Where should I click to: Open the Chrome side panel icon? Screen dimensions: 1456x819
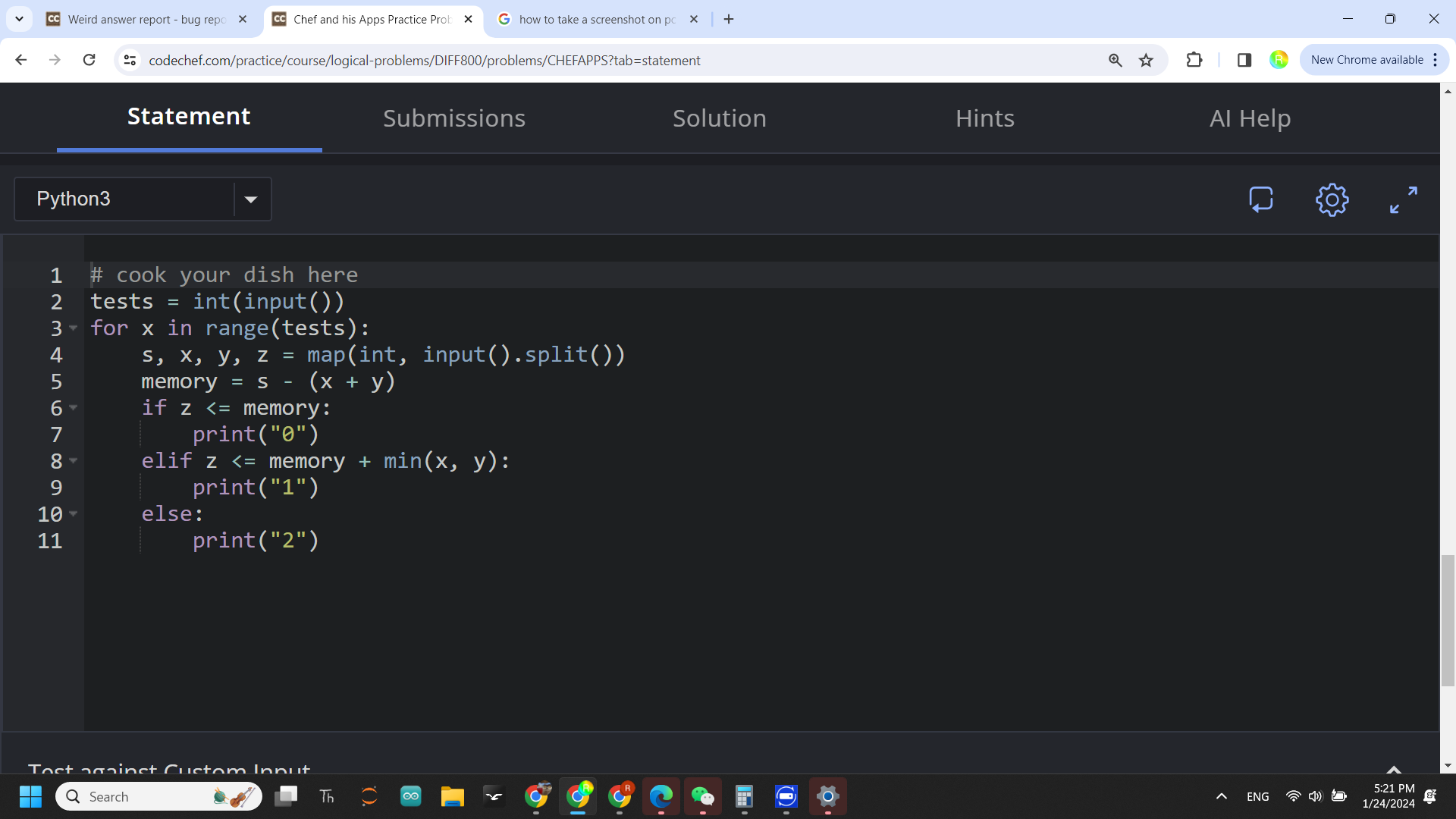pos(1244,60)
